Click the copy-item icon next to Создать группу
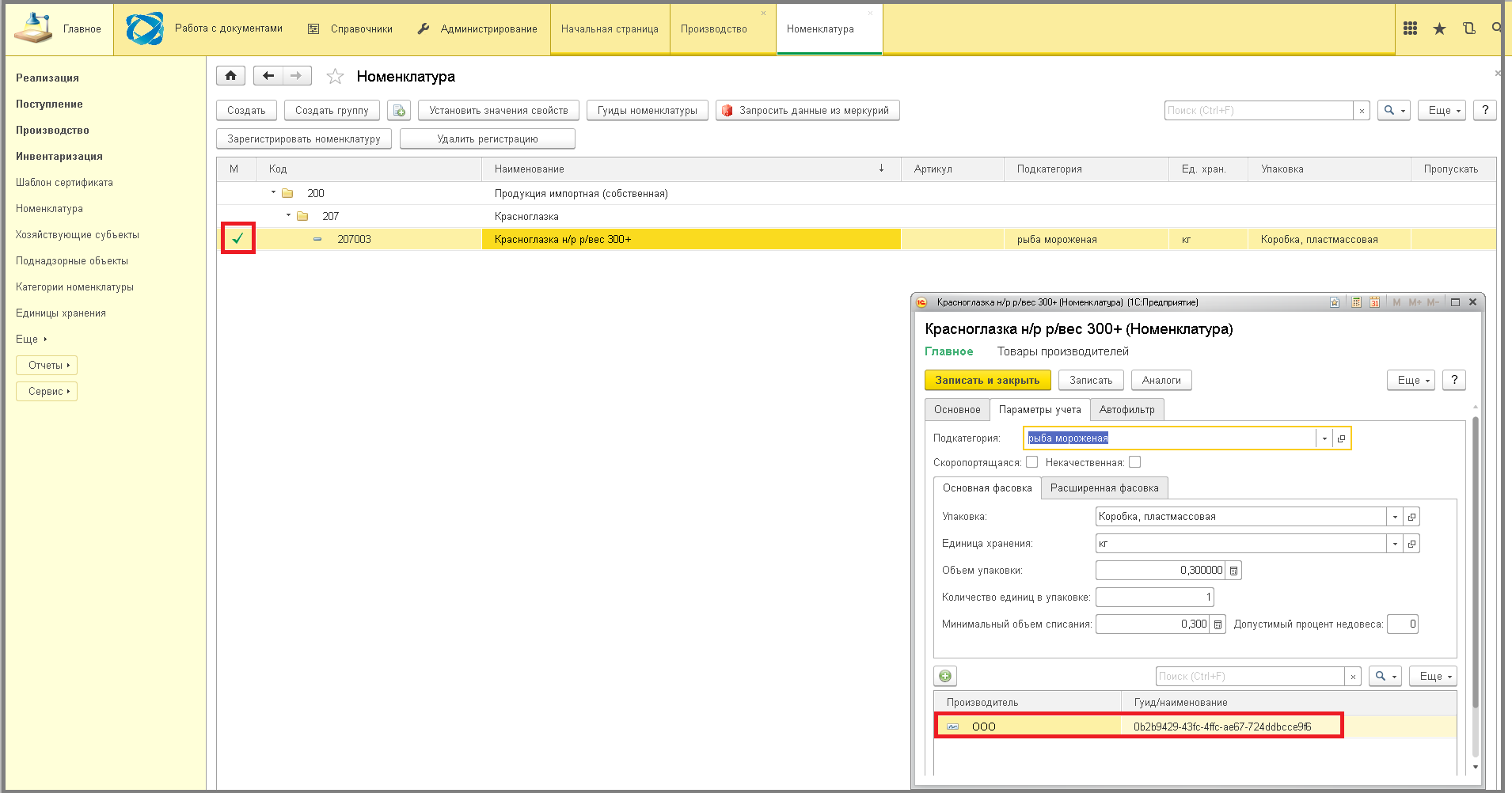 (399, 110)
